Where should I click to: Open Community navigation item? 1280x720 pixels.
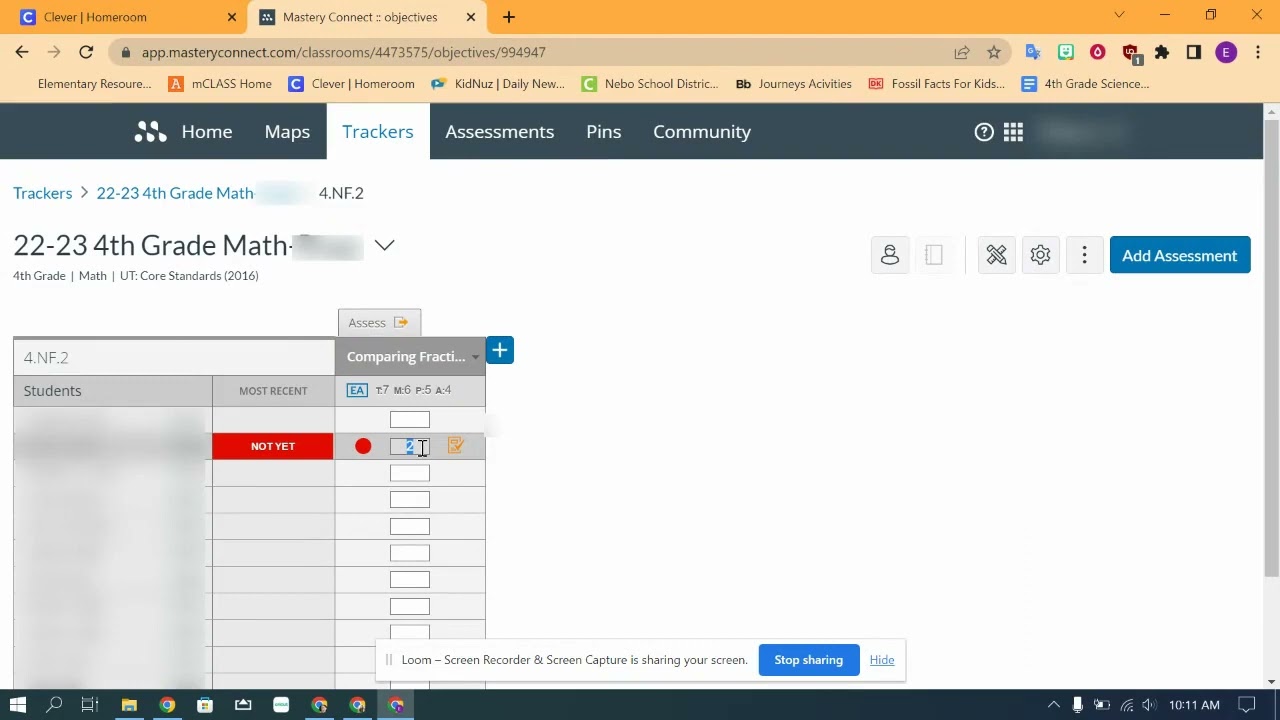tap(702, 132)
